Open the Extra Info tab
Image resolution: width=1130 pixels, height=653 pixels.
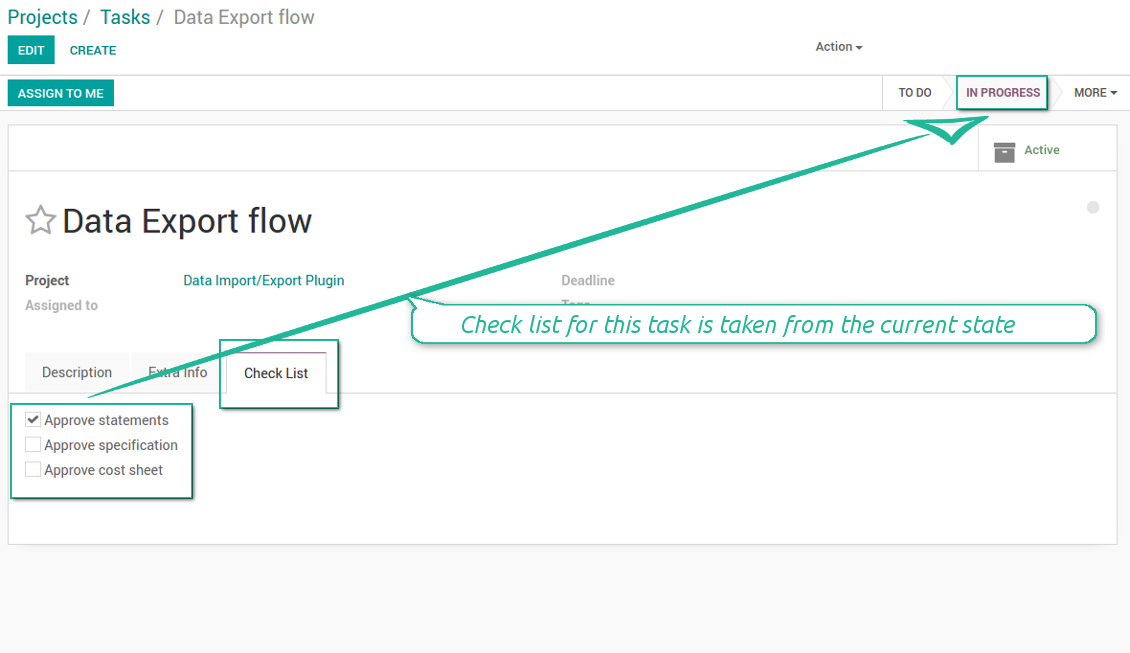pyautogui.click(x=178, y=373)
